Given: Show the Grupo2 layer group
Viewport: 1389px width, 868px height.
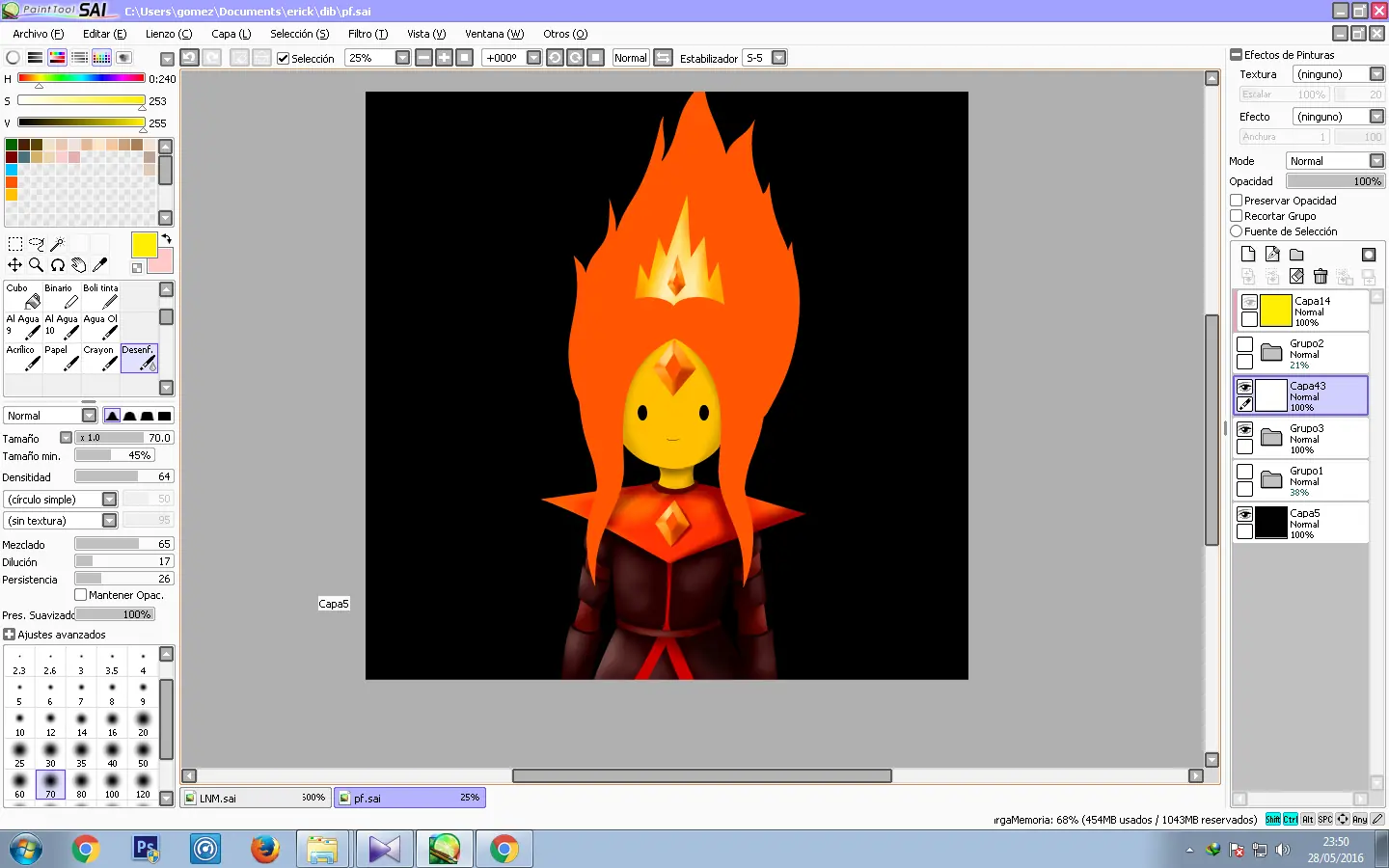Looking at the screenshot, I should coord(1245,344).
